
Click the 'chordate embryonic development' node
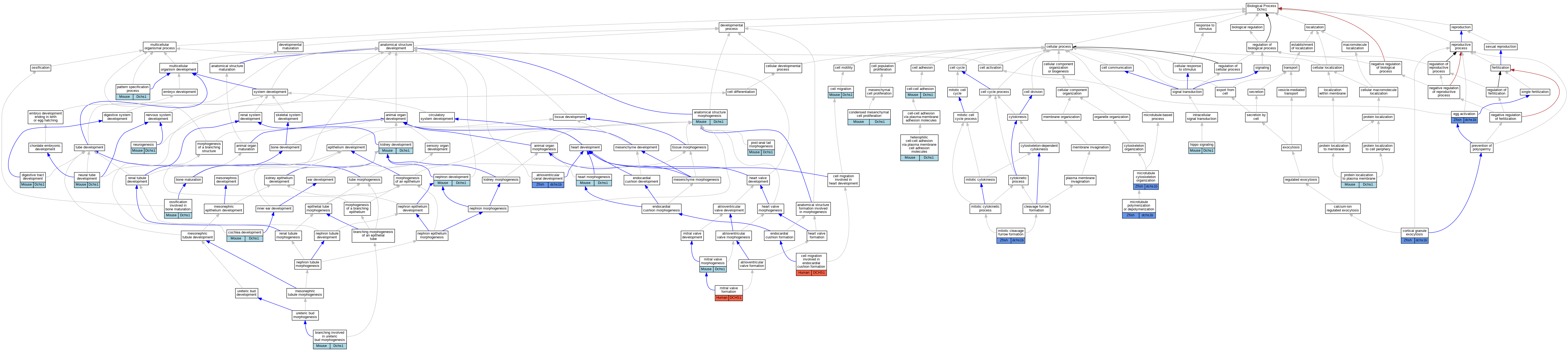tap(45, 147)
